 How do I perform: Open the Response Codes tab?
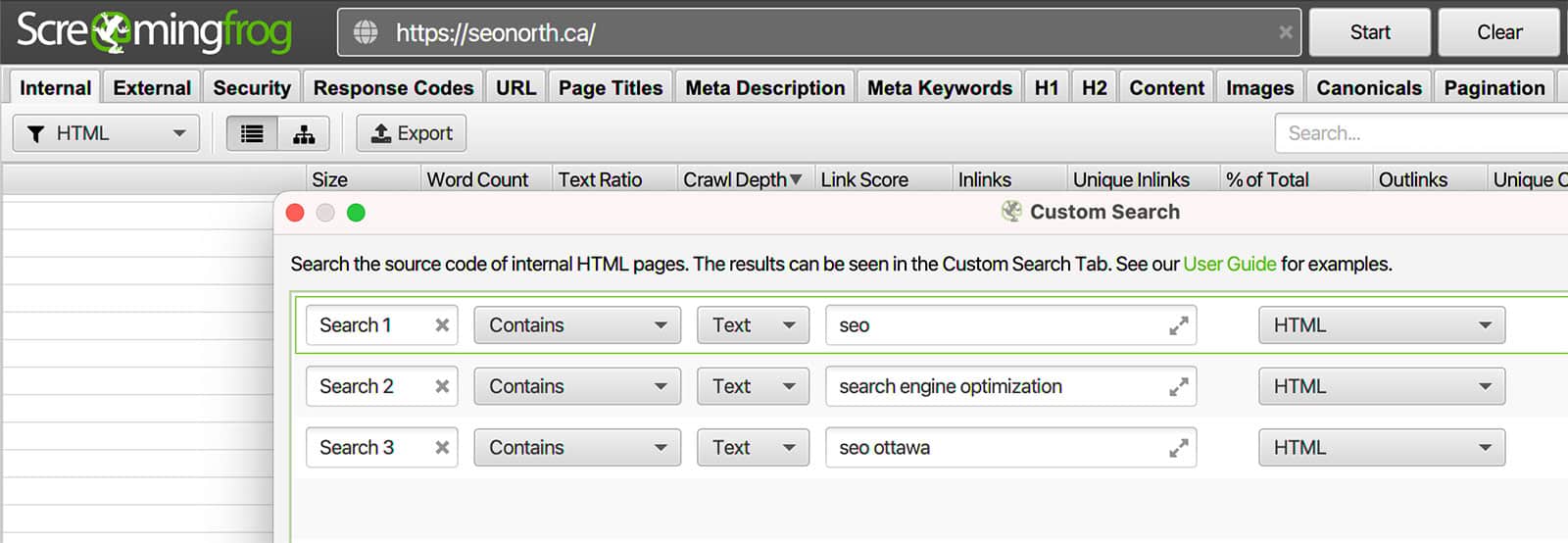pyautogui.click(x=393, y=87)
